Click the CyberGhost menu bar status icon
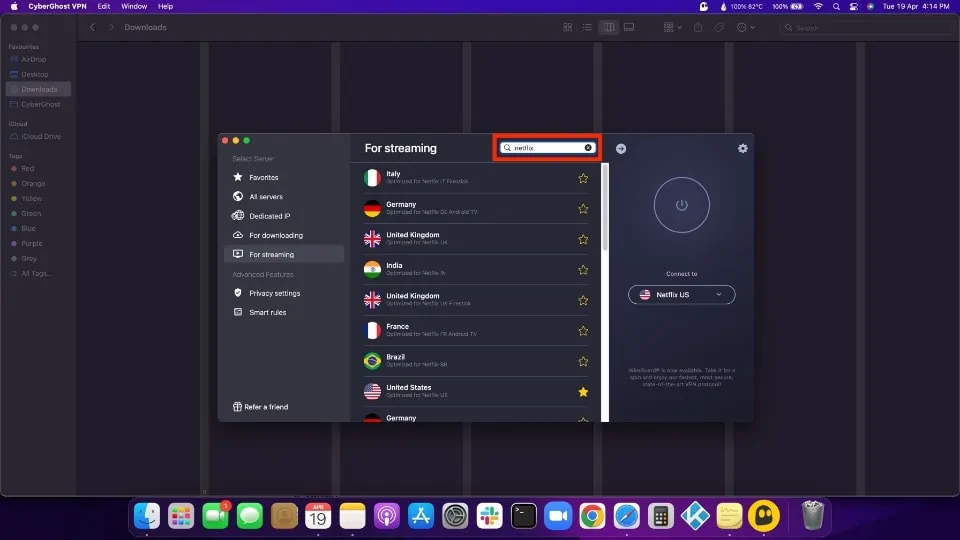The height and width of the screenshot is (540, 960). point(704,6)
